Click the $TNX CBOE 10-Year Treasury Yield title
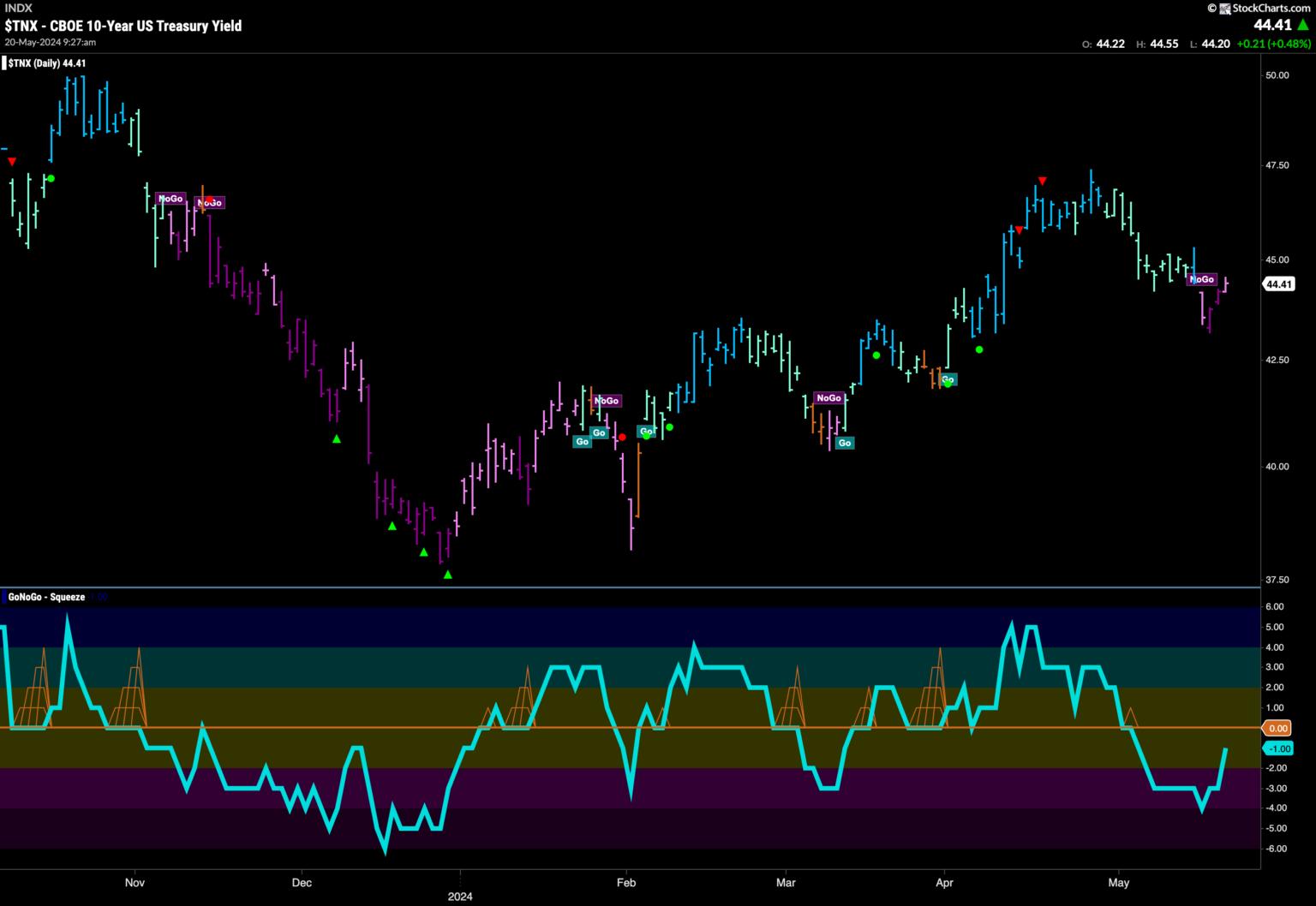This screenshot has height=906, width=1316. click(x=123, y=26)
